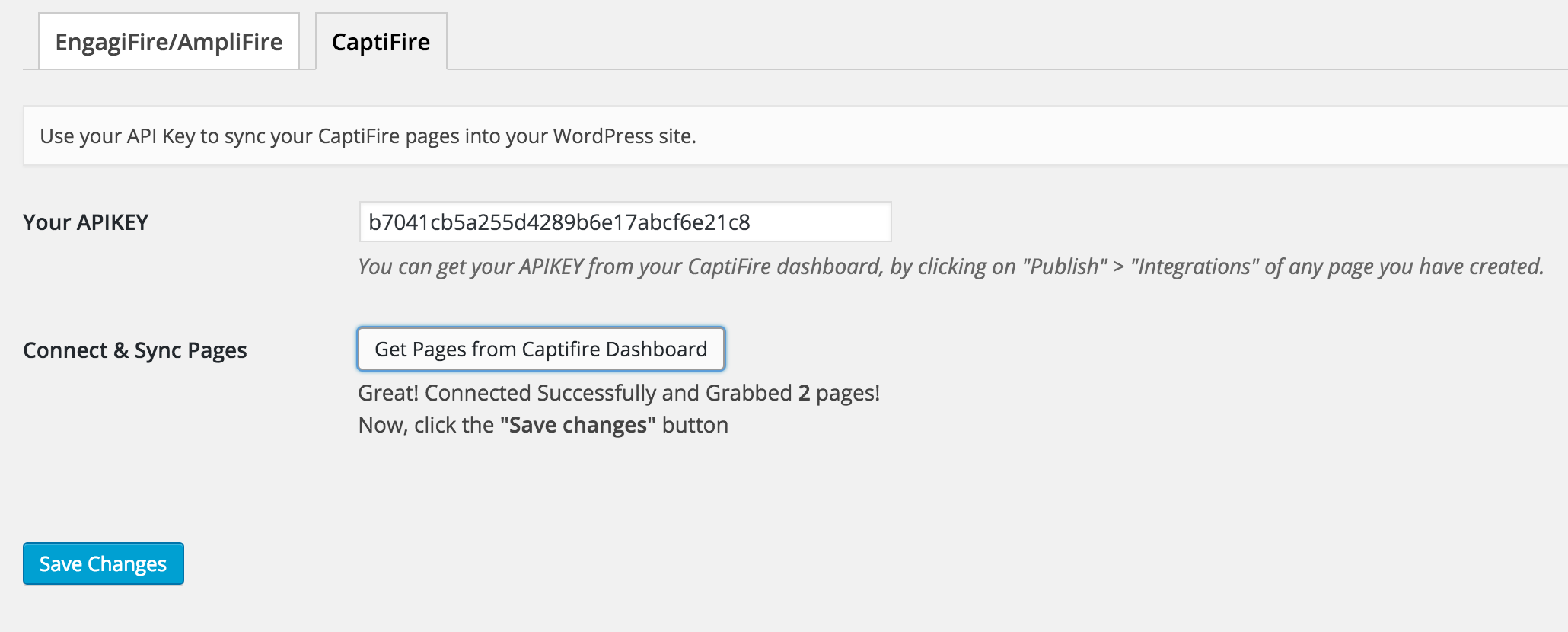Switch to the EngagiFire/AmpliFire tab
The image size is (1568, 632).
(168, 42)
